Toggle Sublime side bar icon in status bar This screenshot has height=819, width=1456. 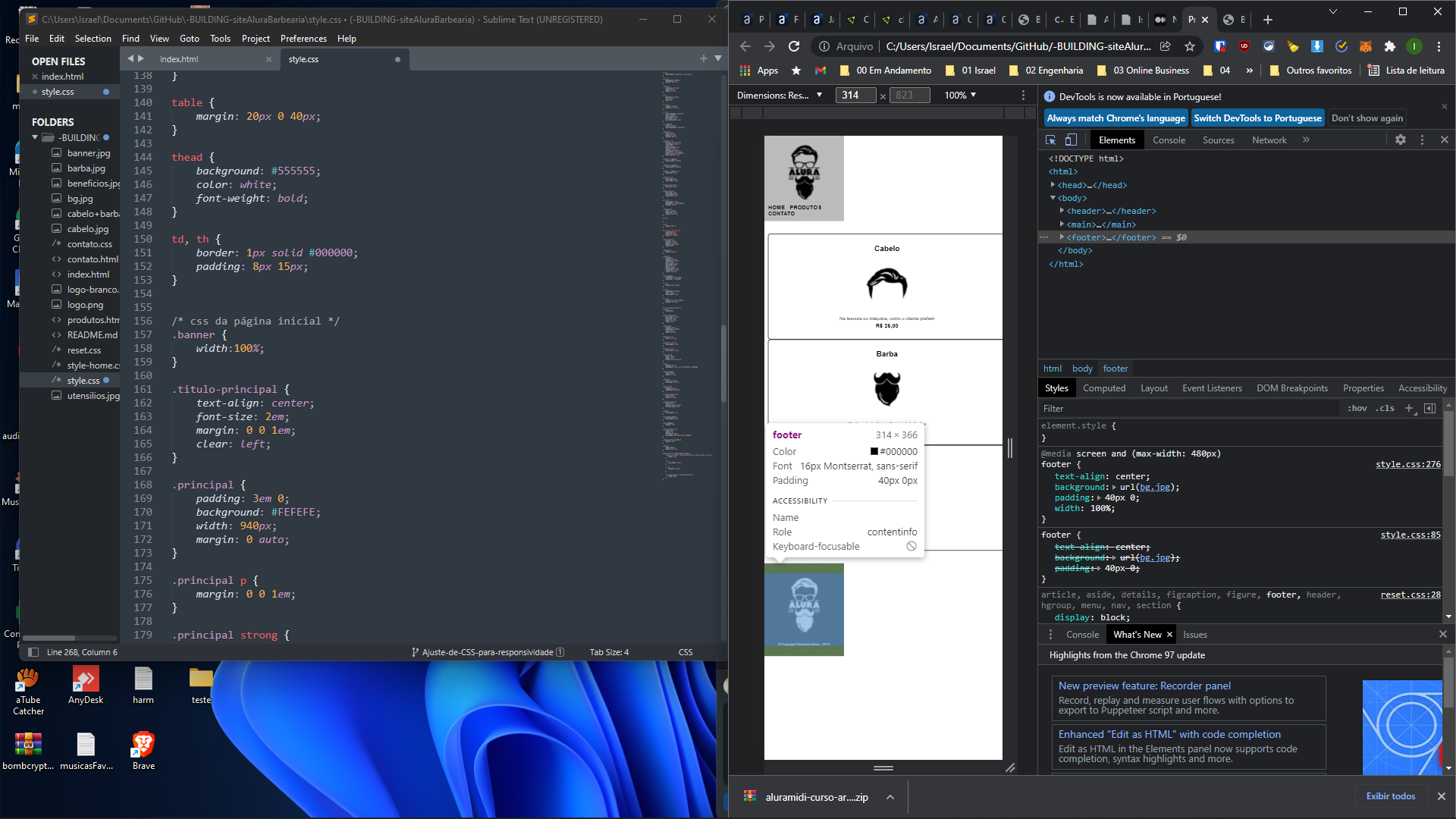[x=33, y=652]
